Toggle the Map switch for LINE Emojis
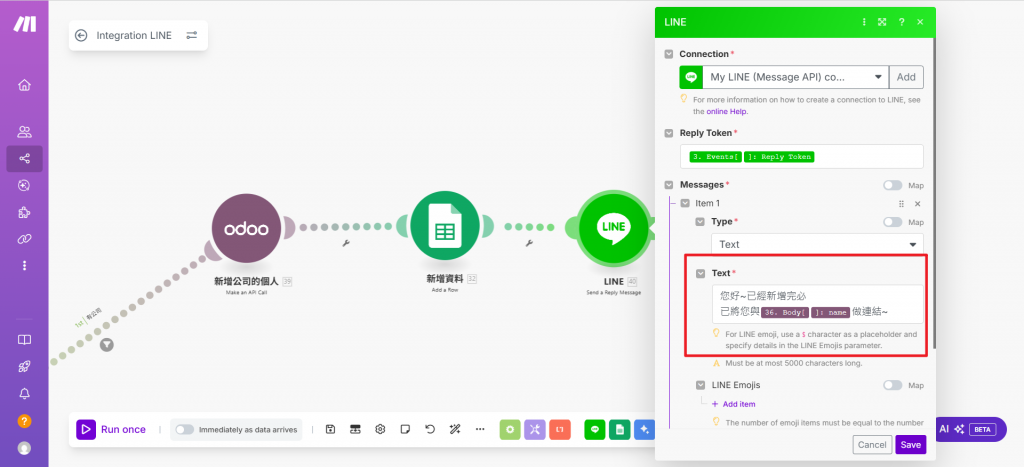Image resolution: width=1024 pixels, height=467 pixels. [892, 385]
